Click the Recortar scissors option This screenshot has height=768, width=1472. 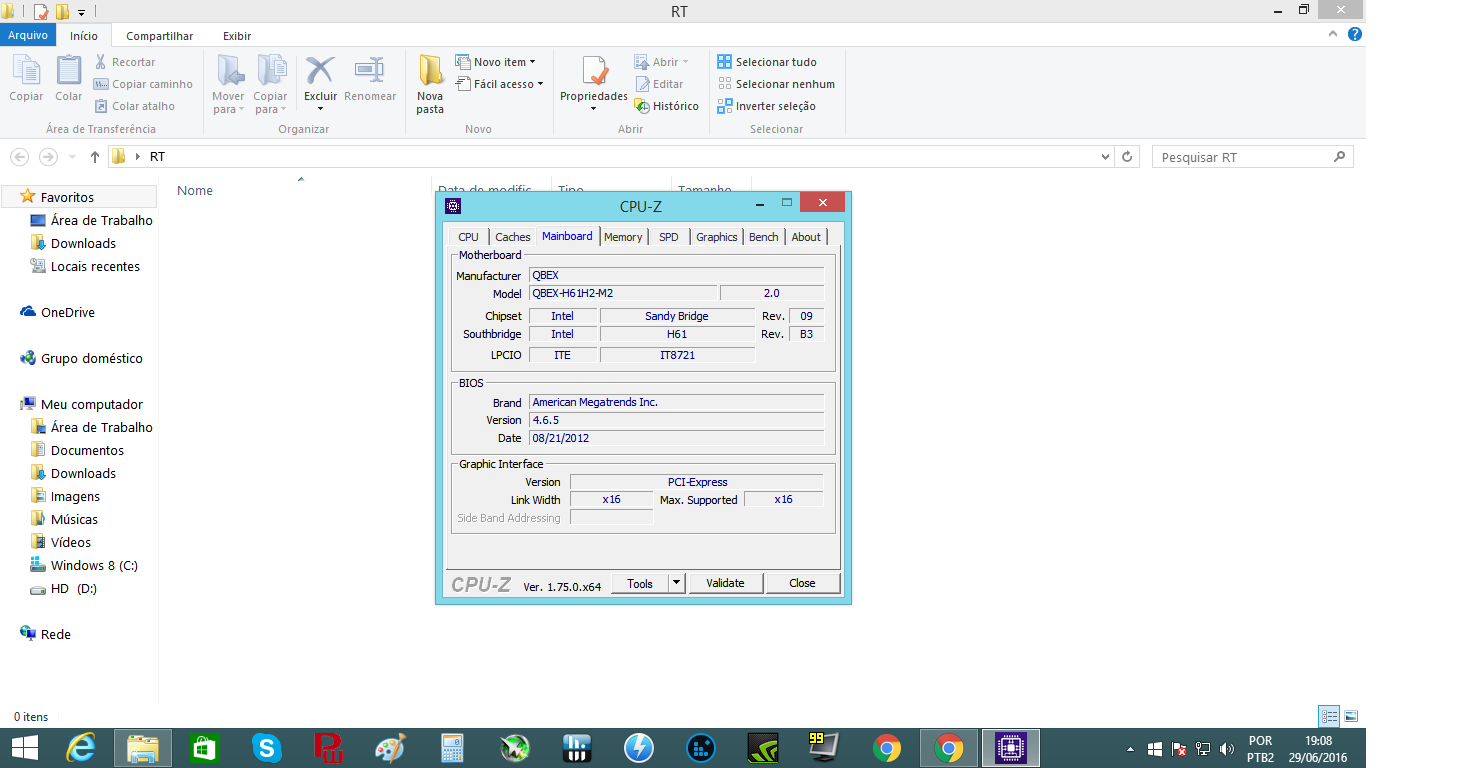[125, 62]
